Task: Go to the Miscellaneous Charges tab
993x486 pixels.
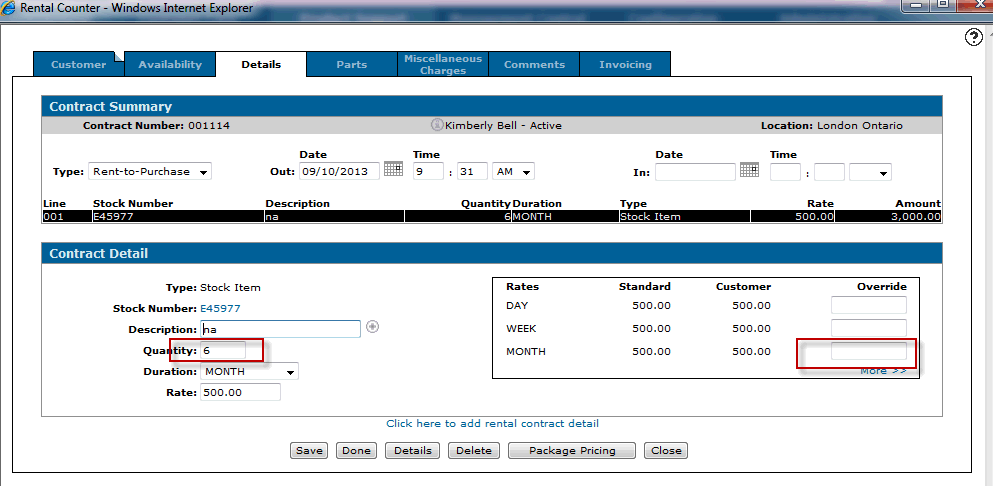Action: click(442, 65)
